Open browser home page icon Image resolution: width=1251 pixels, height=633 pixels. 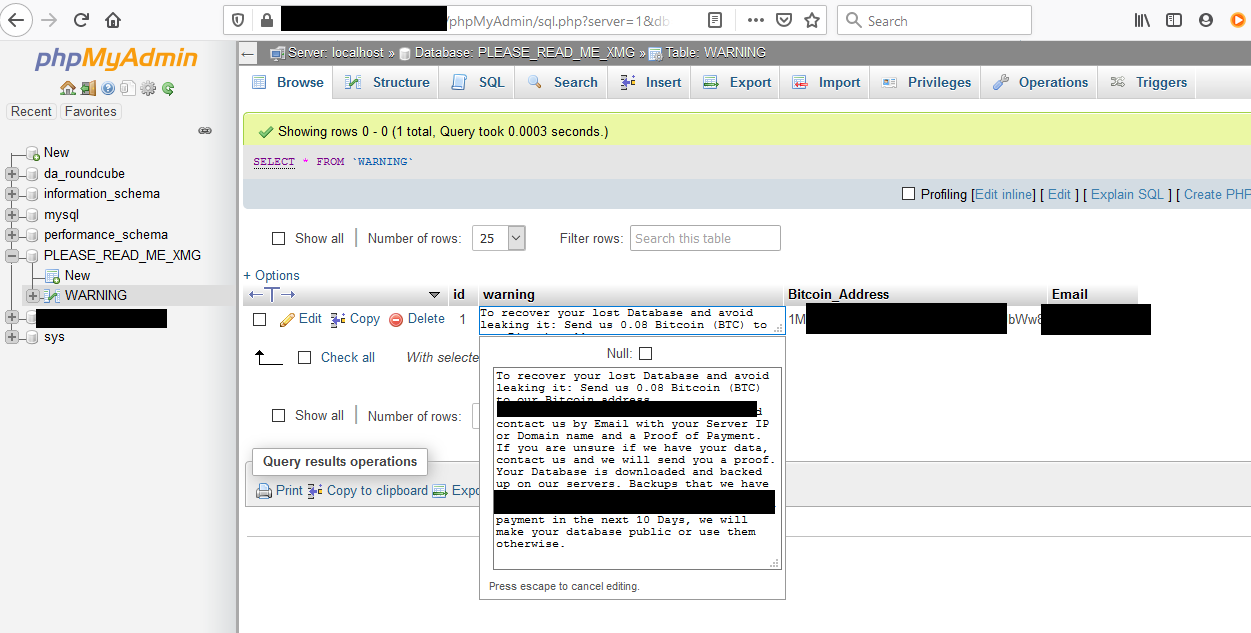coord(113,20)
